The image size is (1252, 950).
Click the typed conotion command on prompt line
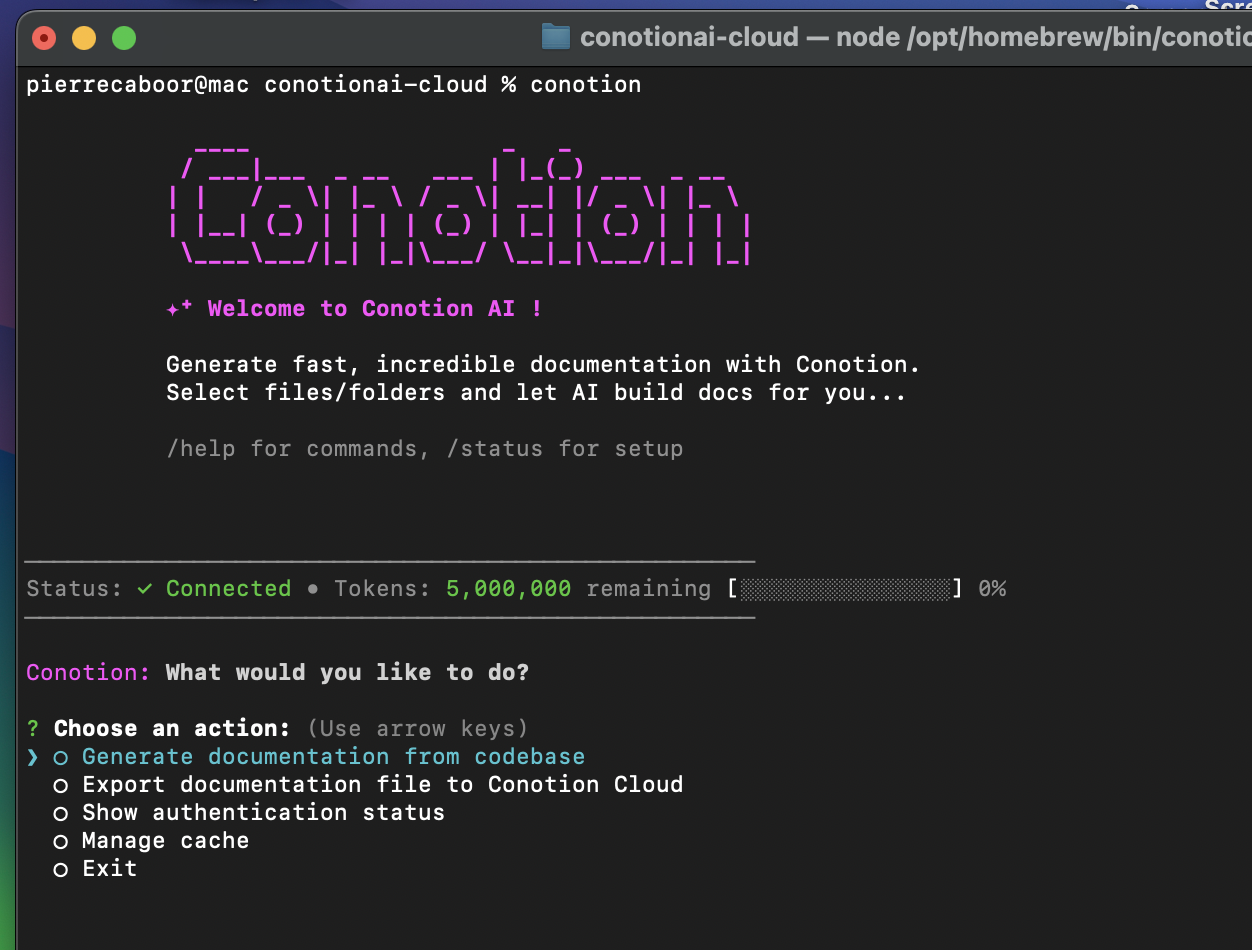[585, 85]
